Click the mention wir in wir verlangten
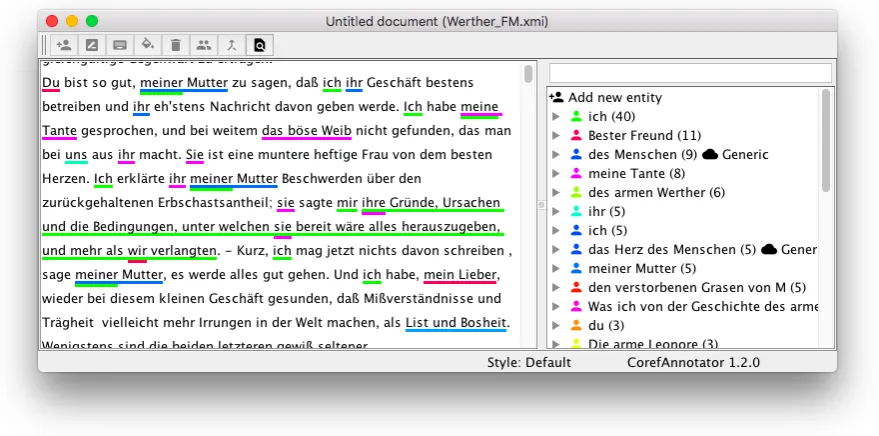Screen dimensions: 879x436 coord(137,251)
